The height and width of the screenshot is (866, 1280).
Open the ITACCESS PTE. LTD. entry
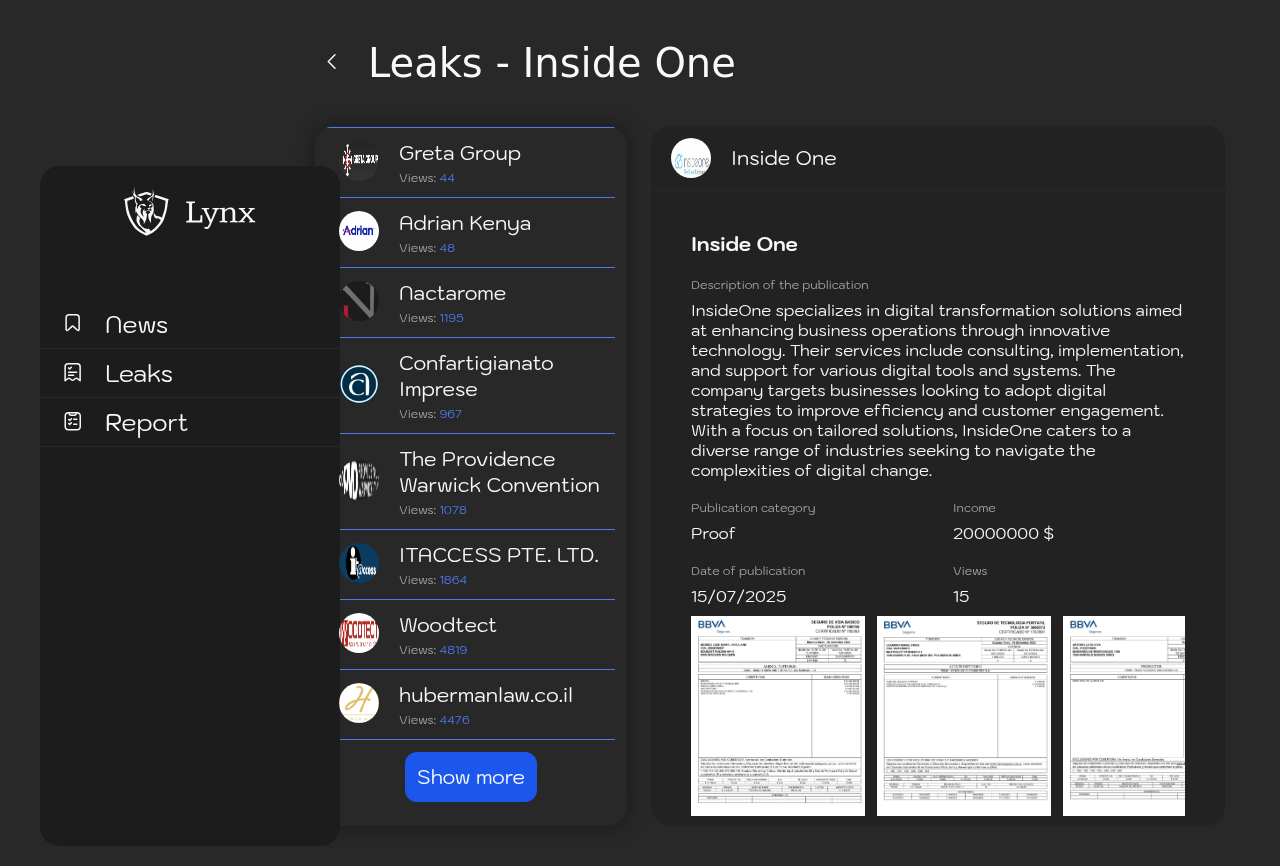(471, 565)
